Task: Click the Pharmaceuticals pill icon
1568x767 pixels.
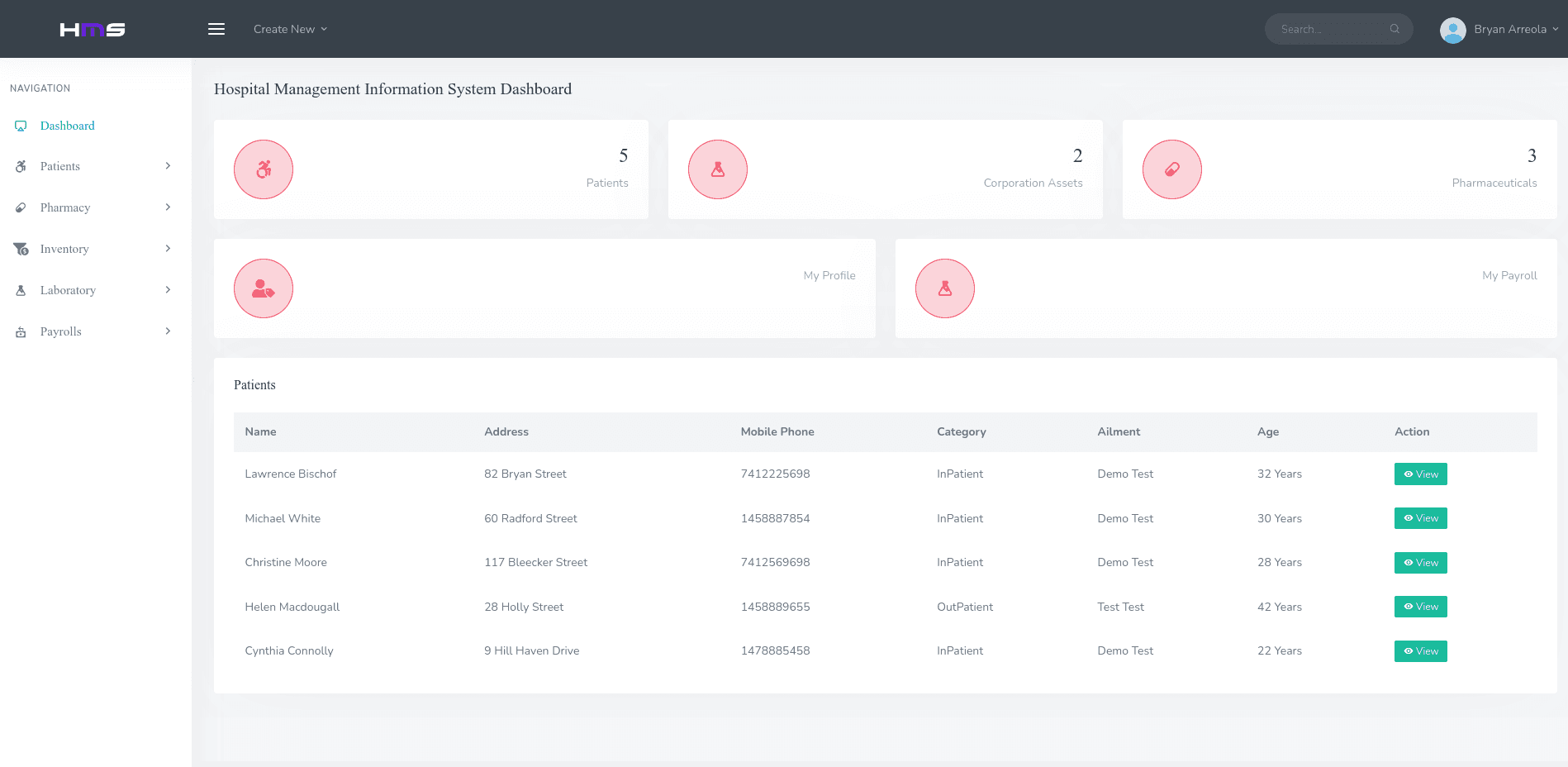Action: coord(1171,169)
